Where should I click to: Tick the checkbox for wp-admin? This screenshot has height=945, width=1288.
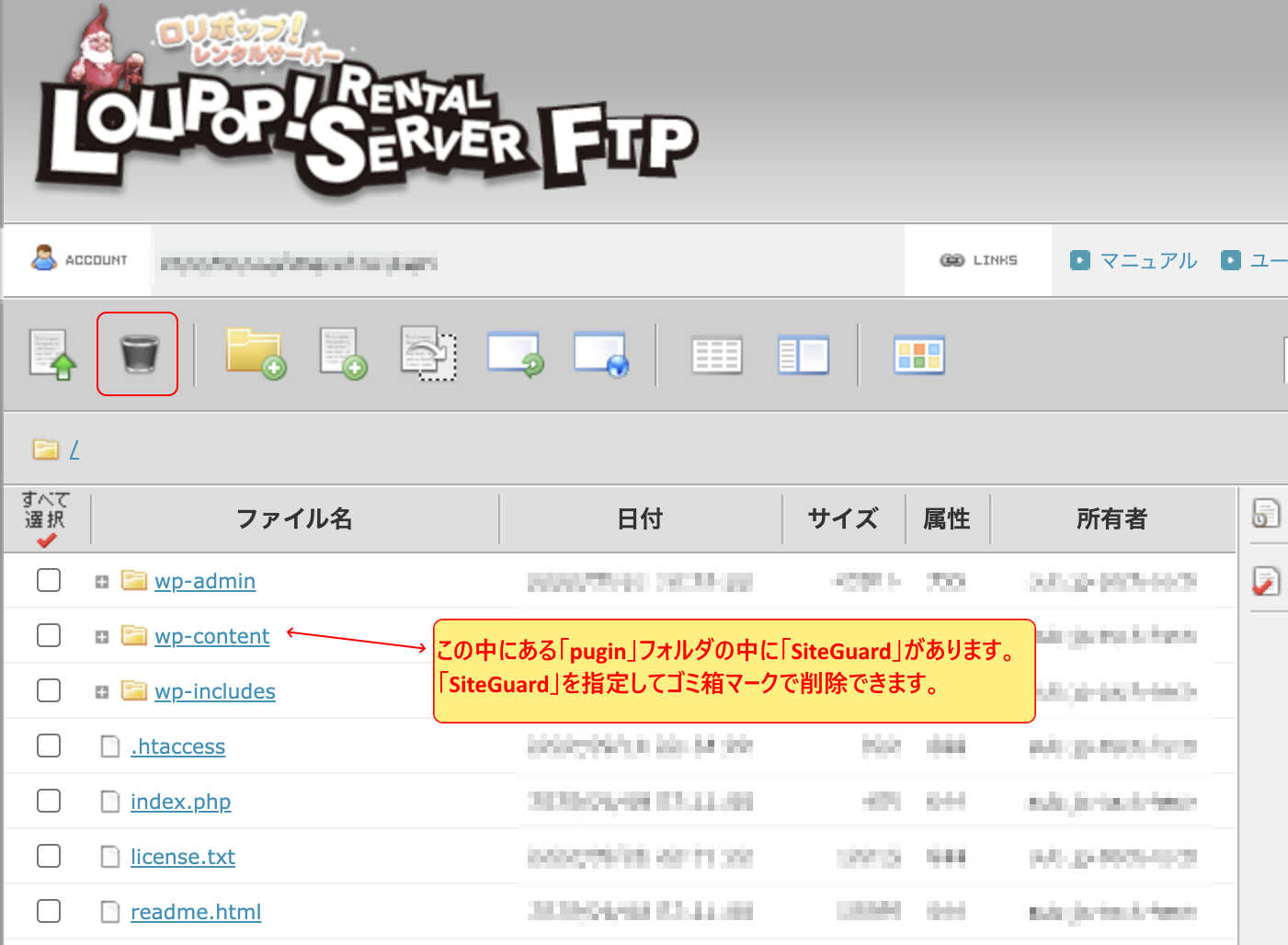coord(49,580)
